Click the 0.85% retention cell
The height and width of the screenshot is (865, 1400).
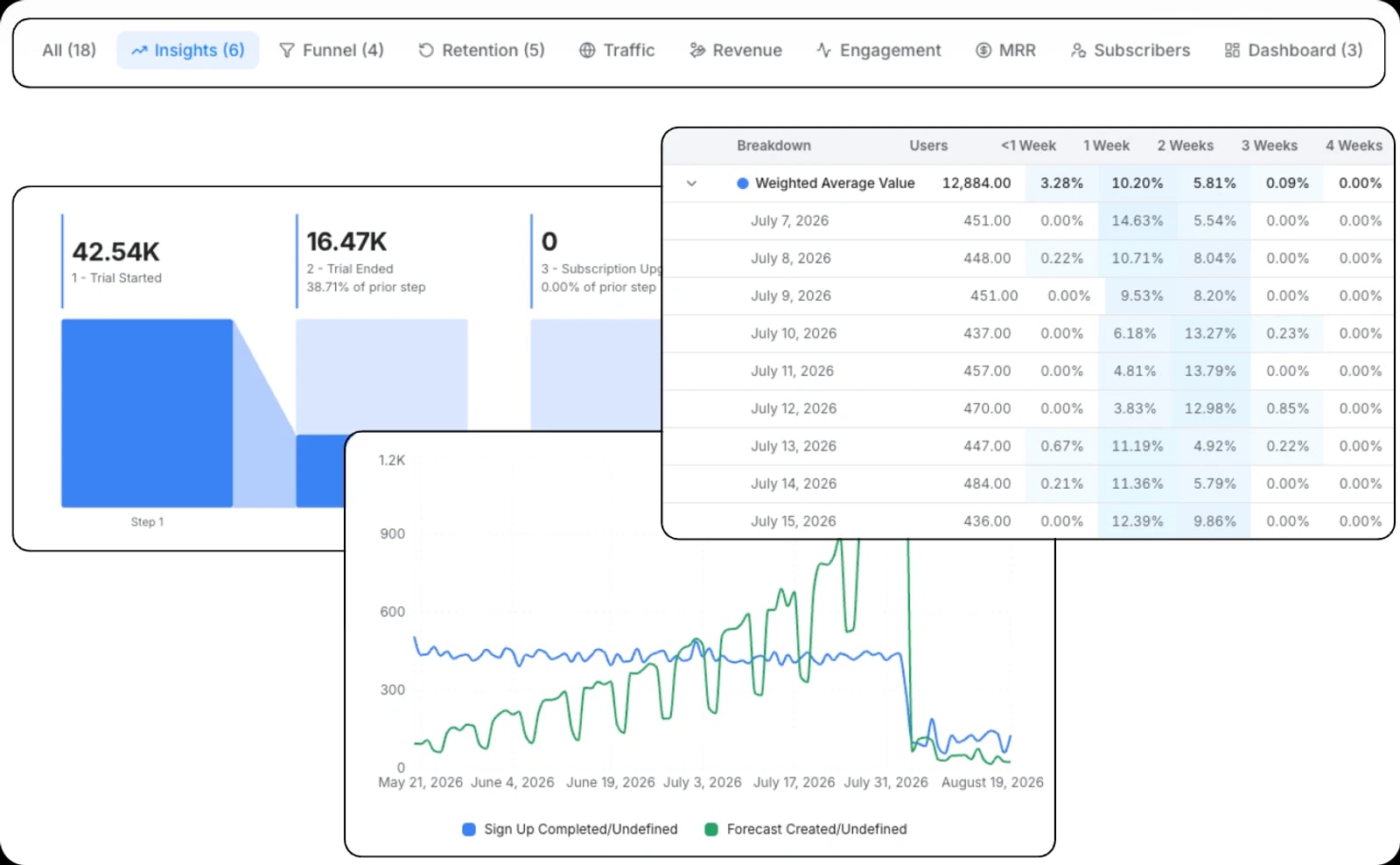(x=1287, y=409)
